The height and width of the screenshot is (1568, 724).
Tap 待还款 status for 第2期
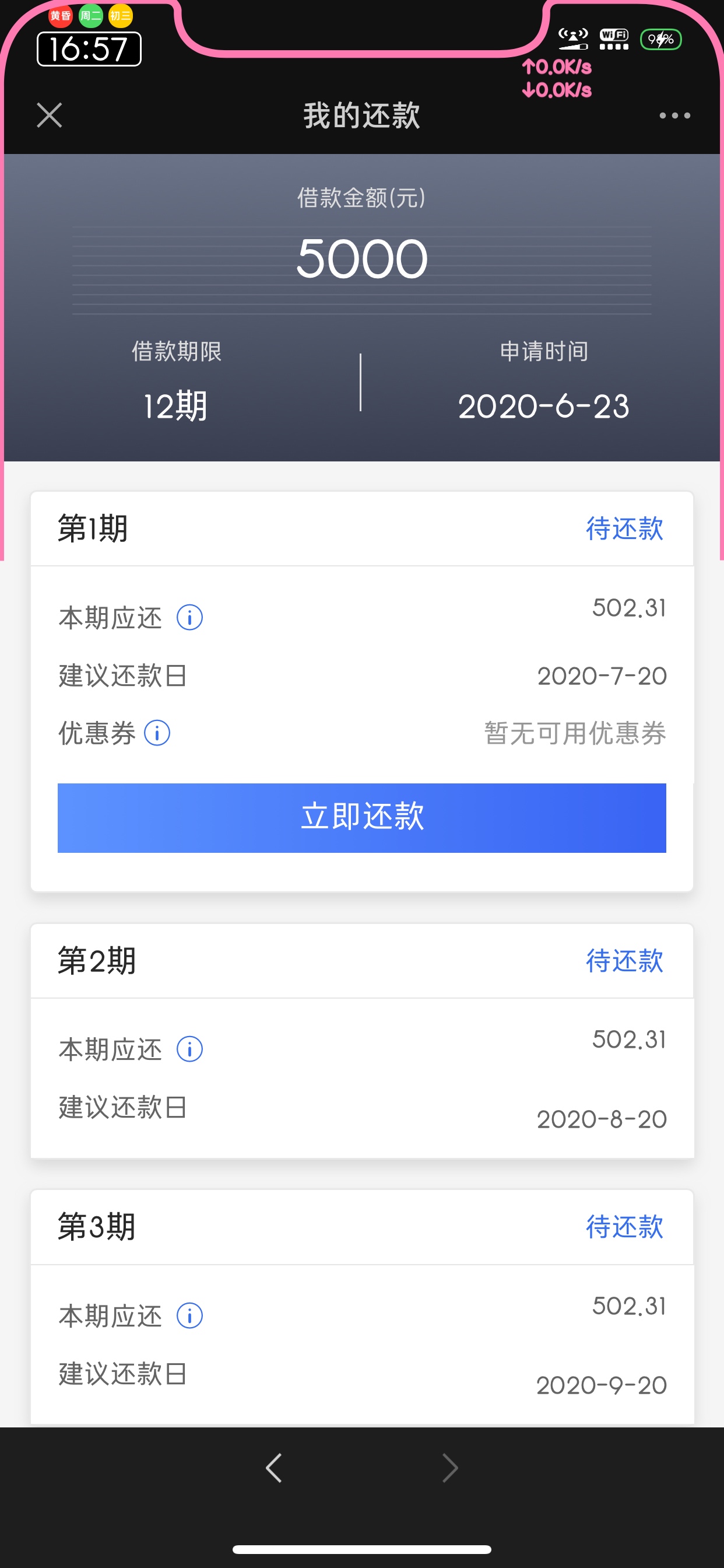pos(624,961)
